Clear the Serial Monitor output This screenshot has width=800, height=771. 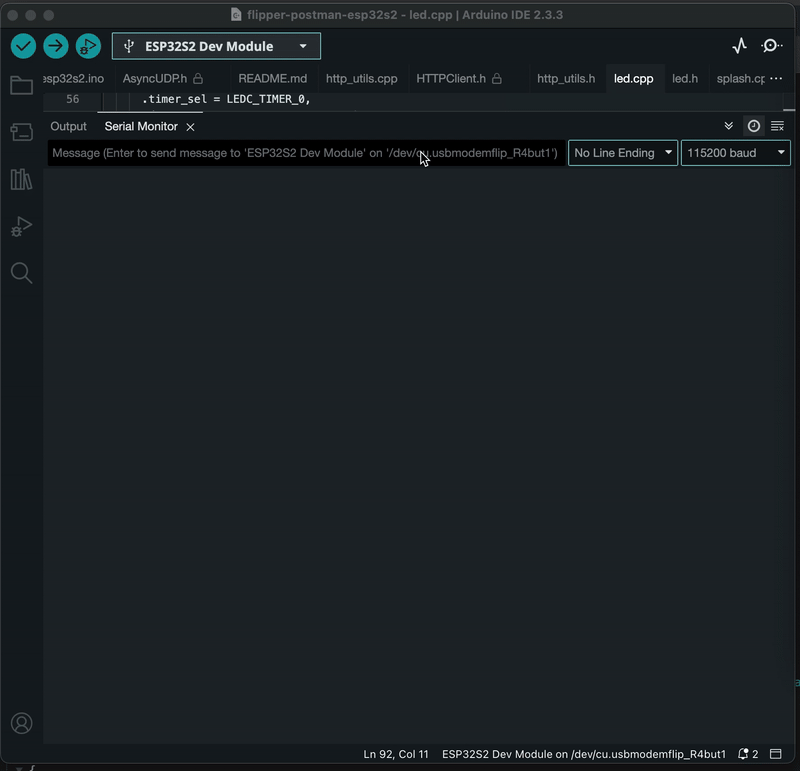click(x=777, y=126)
